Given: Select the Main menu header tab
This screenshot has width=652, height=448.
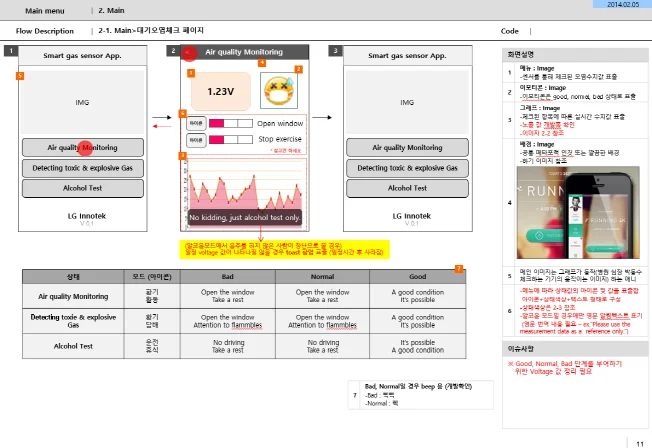Looking at the screenshot, I should click(x=46, y=10).
